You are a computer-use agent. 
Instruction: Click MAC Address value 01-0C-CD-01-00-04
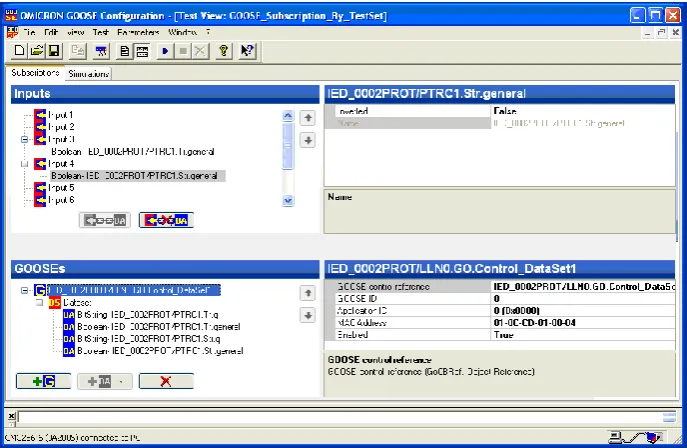tap(583, 323)
